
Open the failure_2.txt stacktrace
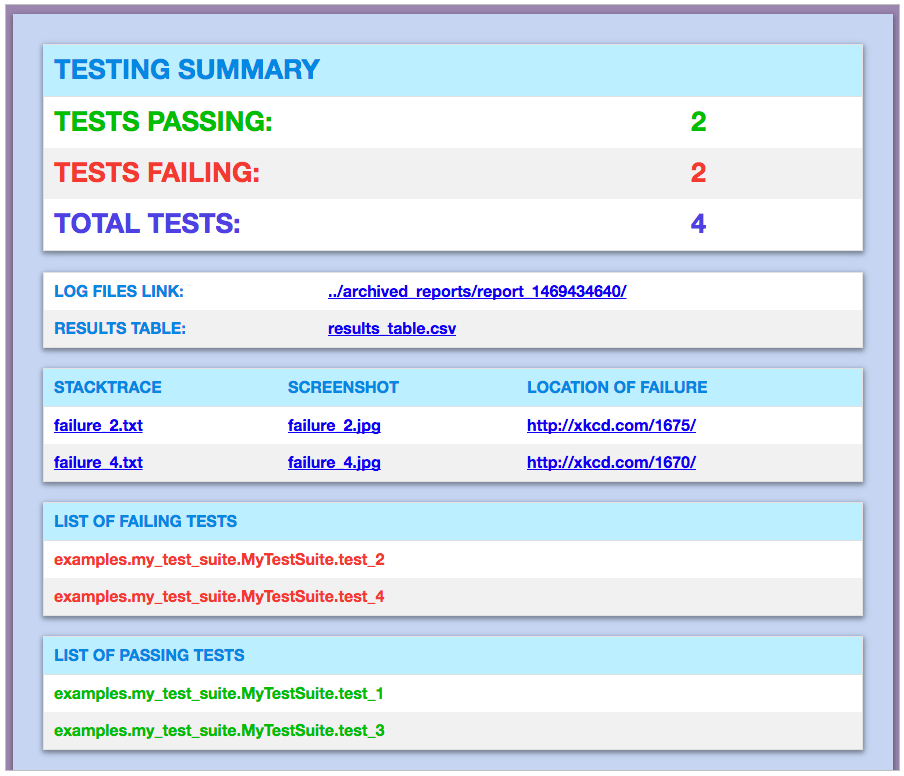(x=98, y=425)
